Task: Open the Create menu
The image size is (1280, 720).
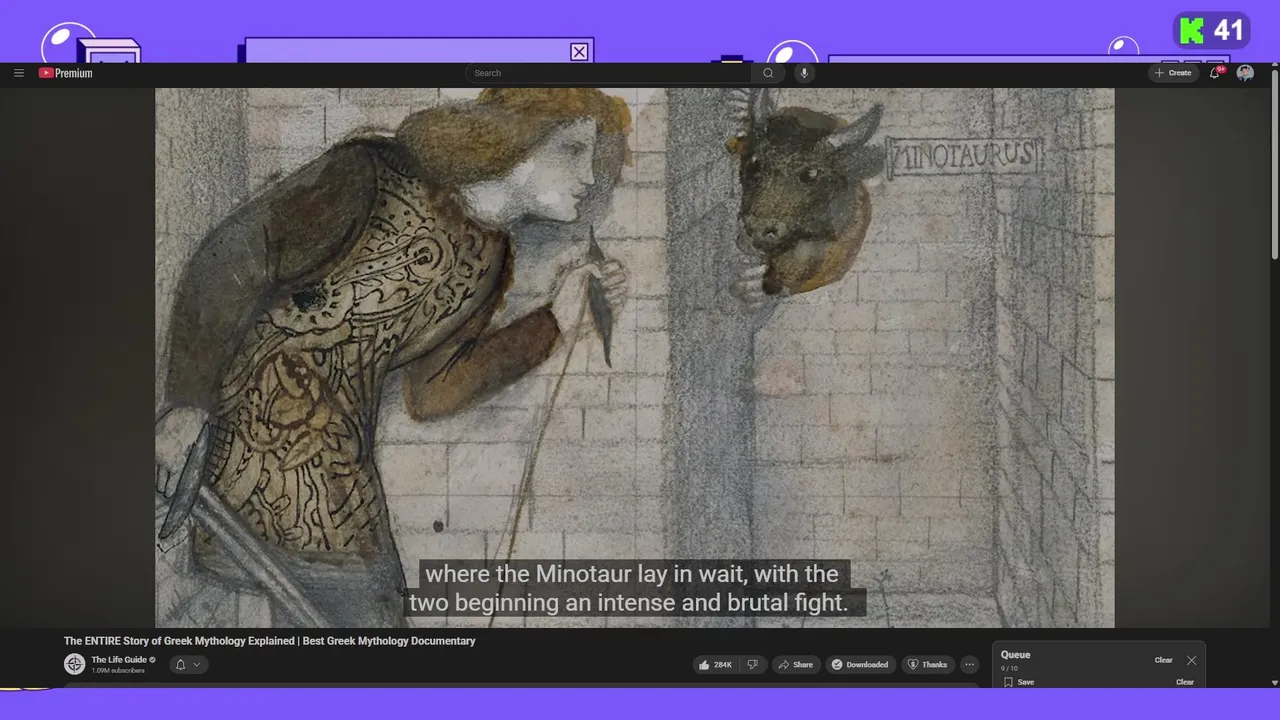Action: click(1173, 73)
